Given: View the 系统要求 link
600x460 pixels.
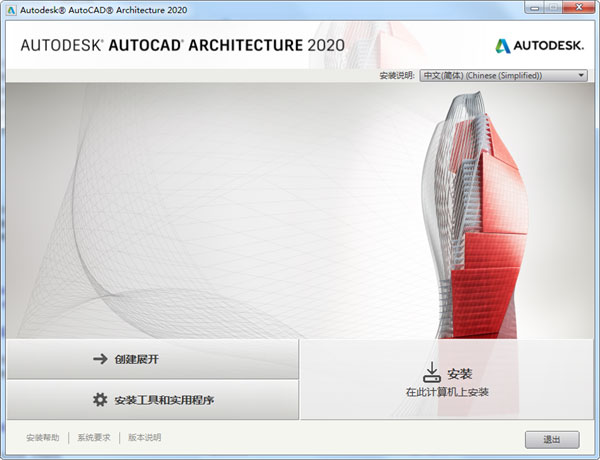Looking at the screenshot, I should coord(94,438).
